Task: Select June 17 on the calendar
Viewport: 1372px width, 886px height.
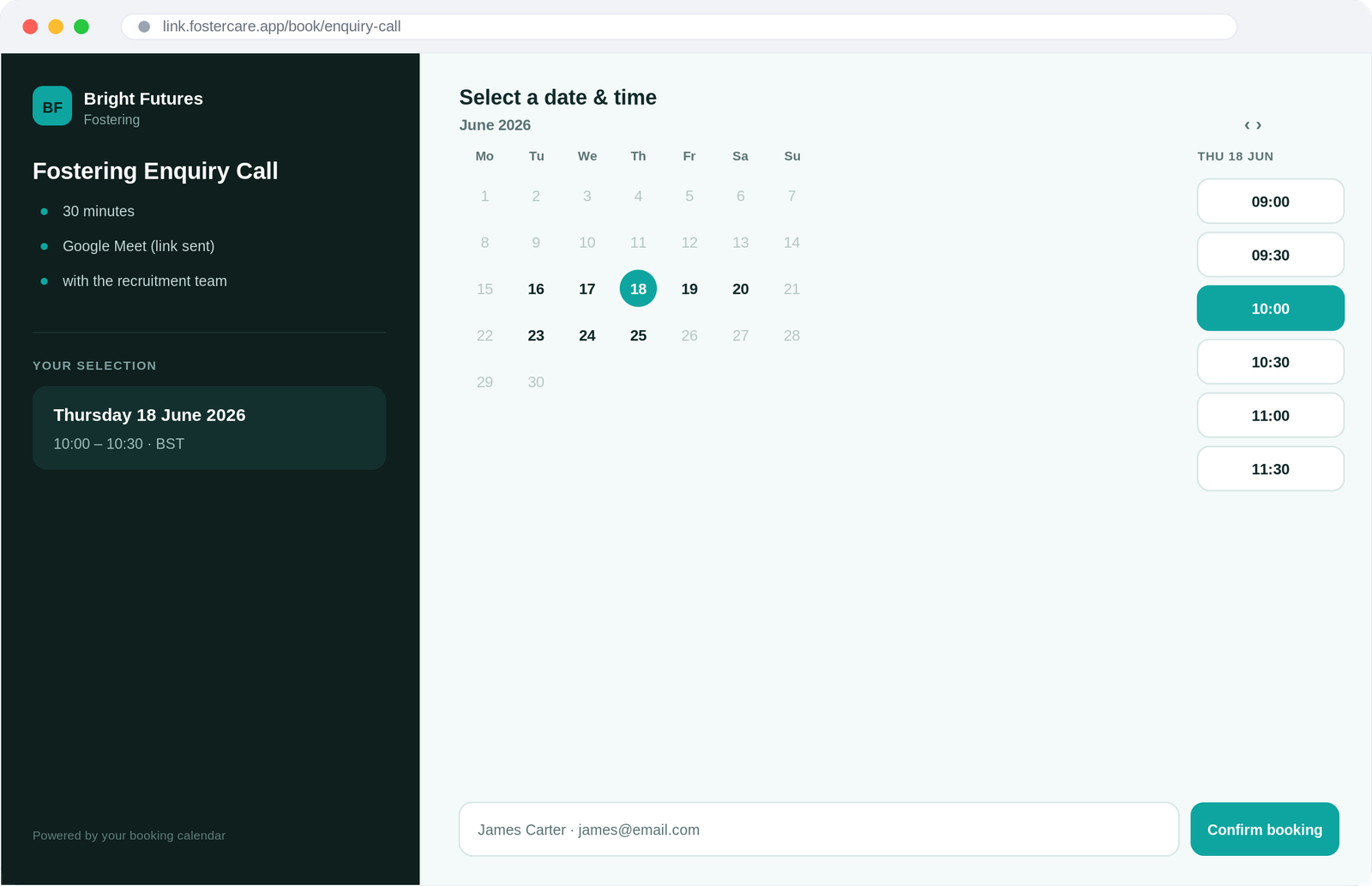Action: [587, 289]
